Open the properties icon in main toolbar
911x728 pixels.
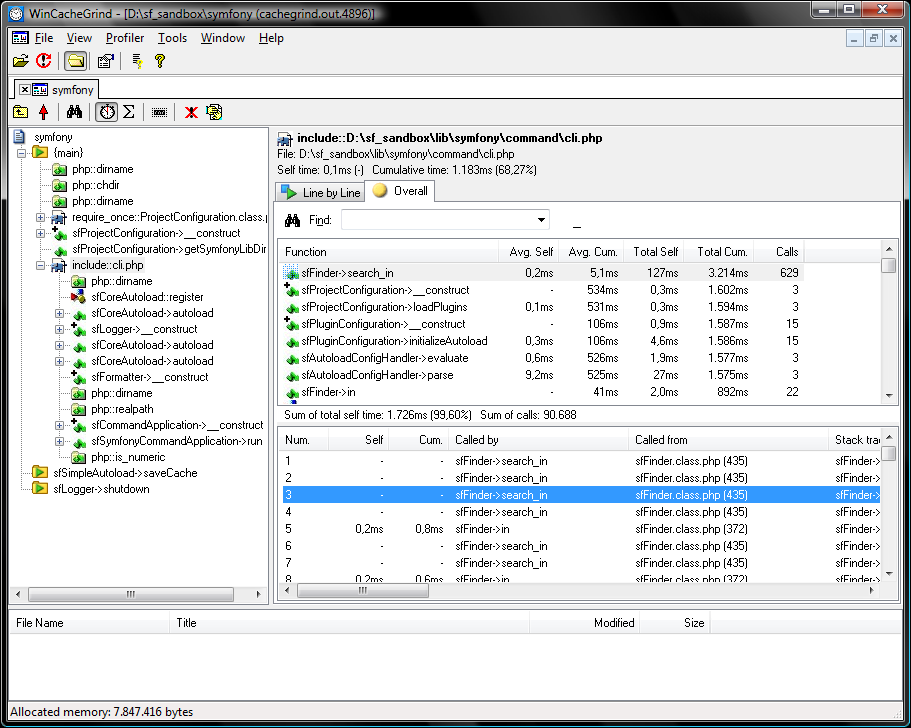pyautogui.click(x=105, y=61)
